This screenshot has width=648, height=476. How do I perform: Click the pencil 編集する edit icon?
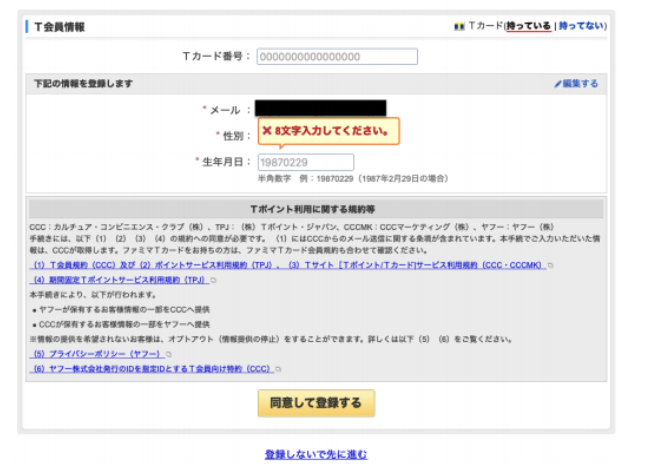[558, 84]
